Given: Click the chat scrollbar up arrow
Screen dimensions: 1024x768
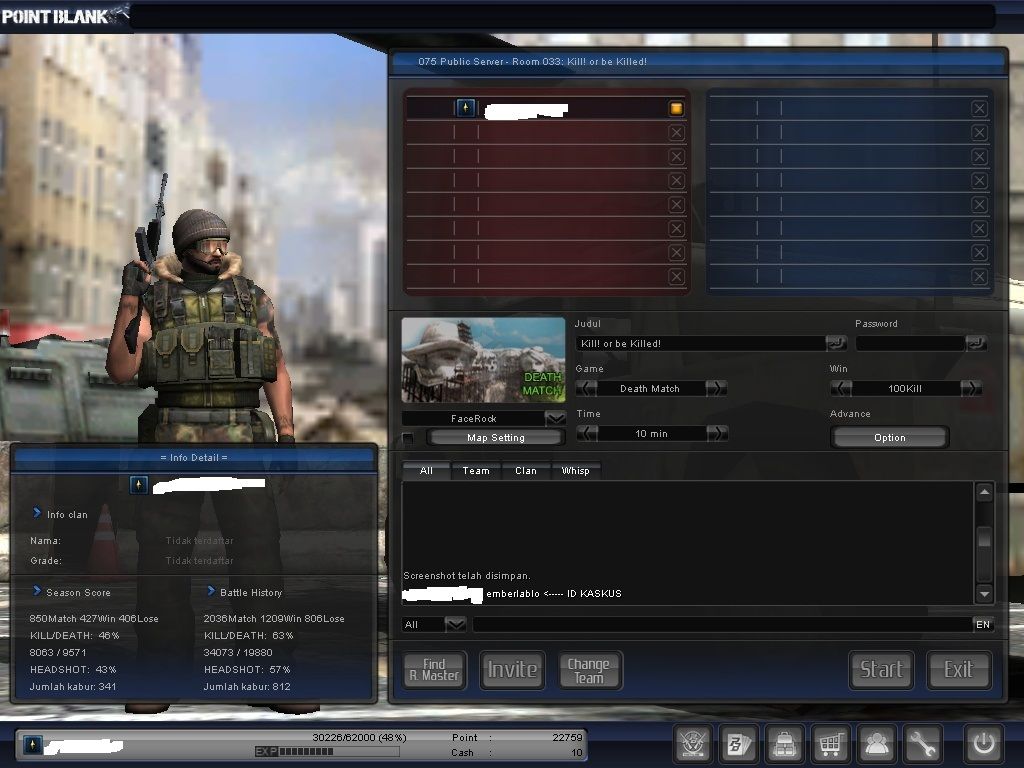Looking at the screenshot, I should (x=984, y=492).
